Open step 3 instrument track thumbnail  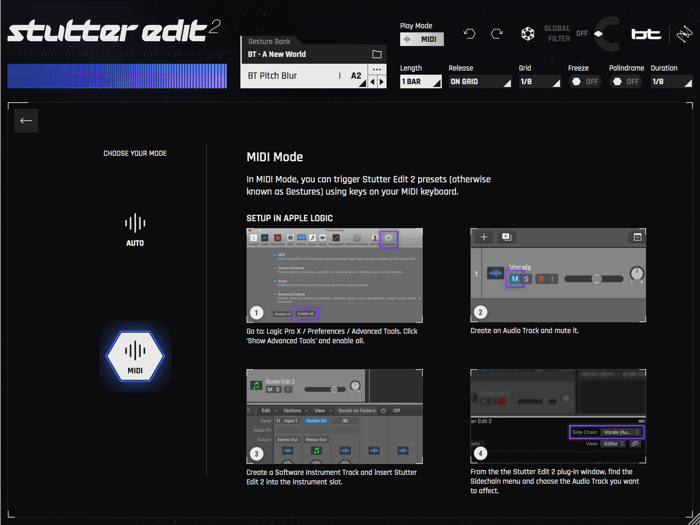[x=334, y=417]
